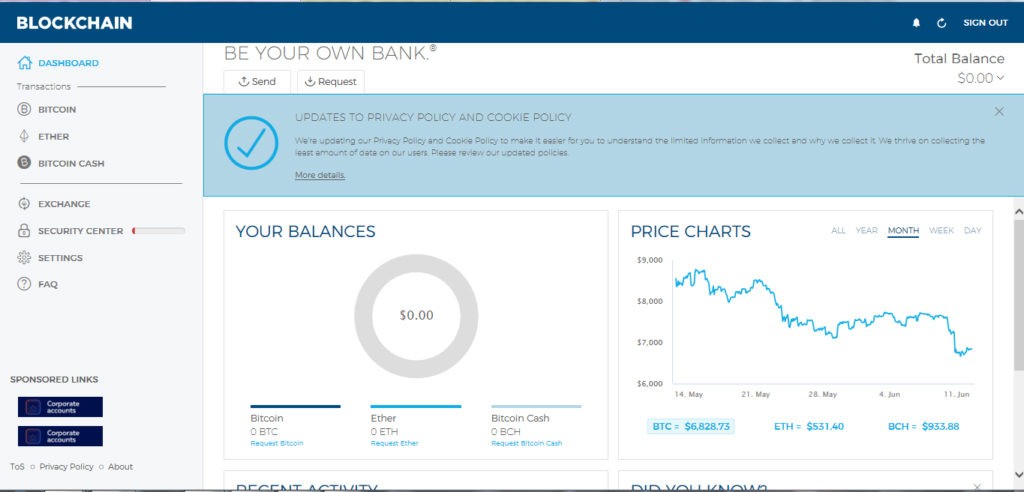
Task: Click the scrollbar down arrow
Action: (1018, 475)
